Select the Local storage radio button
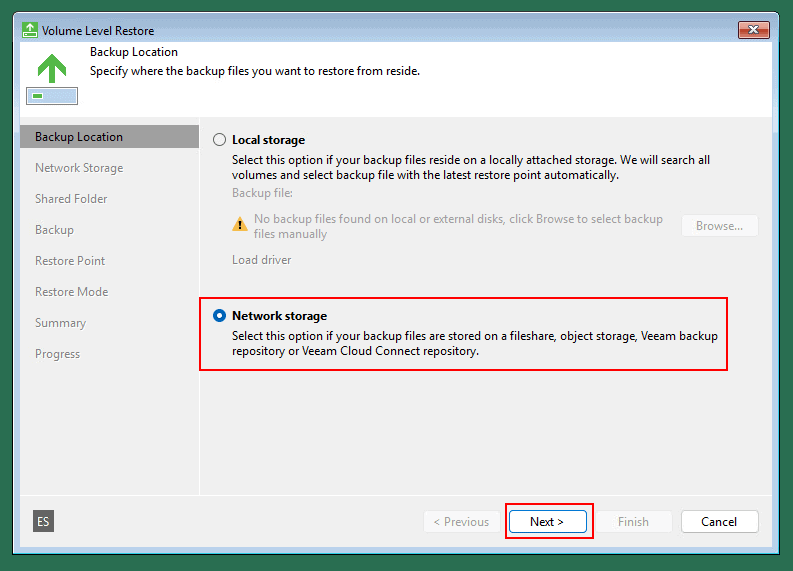The image size is (793, 571). point(220,140)
